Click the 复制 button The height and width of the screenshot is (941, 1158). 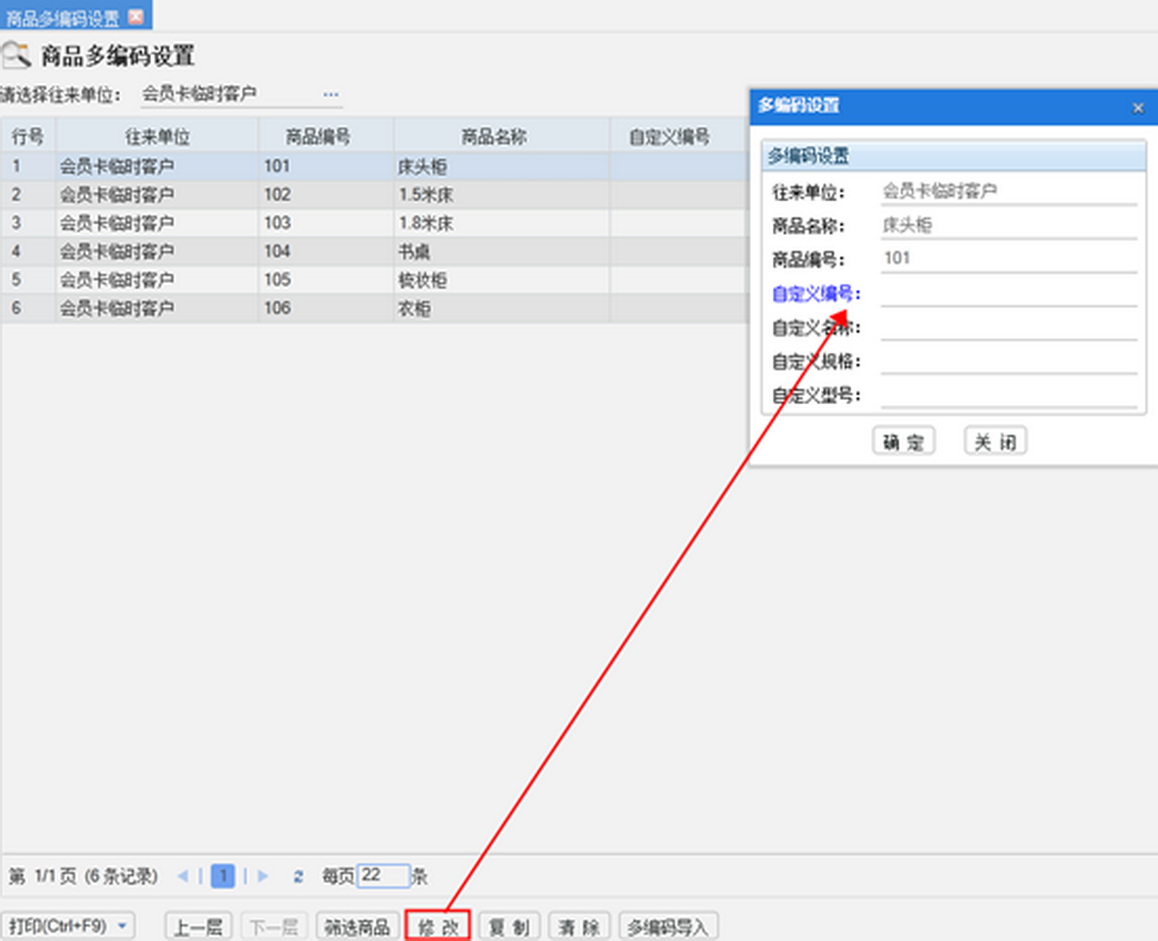[x=509, y=927]
